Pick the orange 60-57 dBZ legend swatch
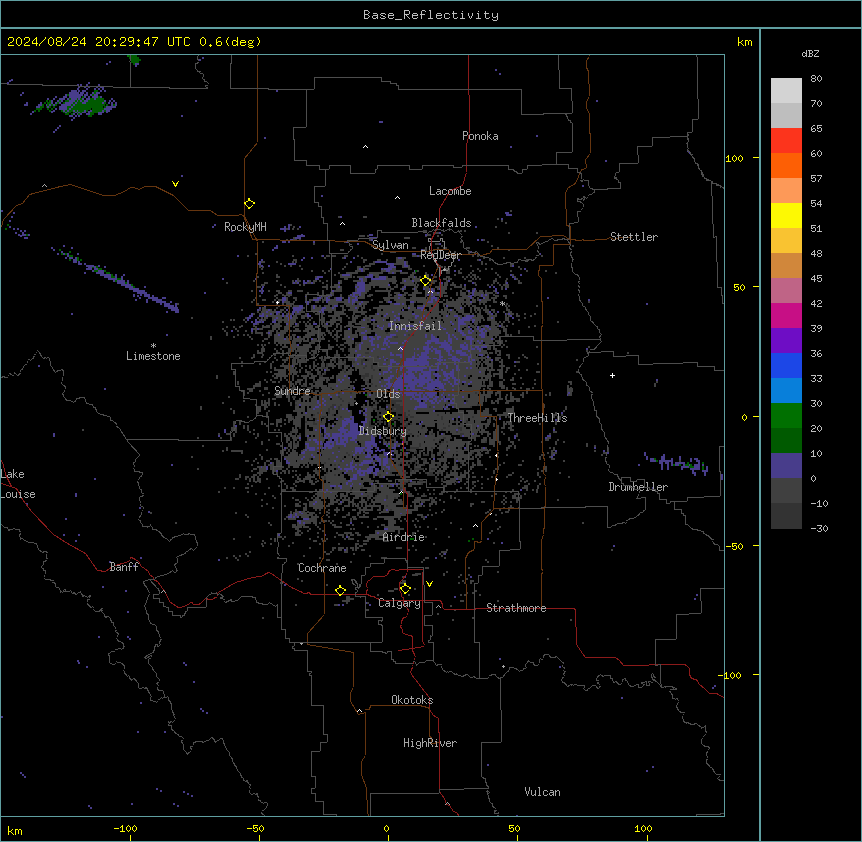 coord(786,165)
